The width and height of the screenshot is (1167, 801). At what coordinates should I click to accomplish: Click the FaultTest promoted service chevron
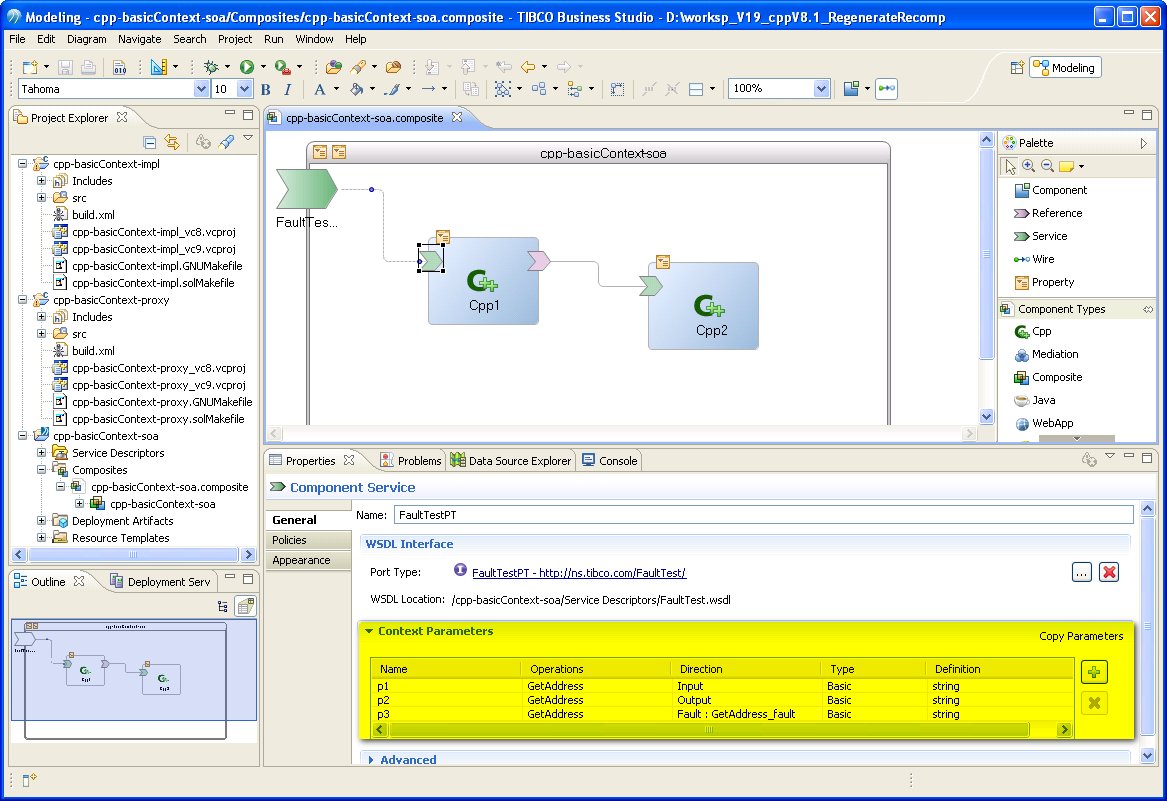pyautogui.click(x=306, y=187)
